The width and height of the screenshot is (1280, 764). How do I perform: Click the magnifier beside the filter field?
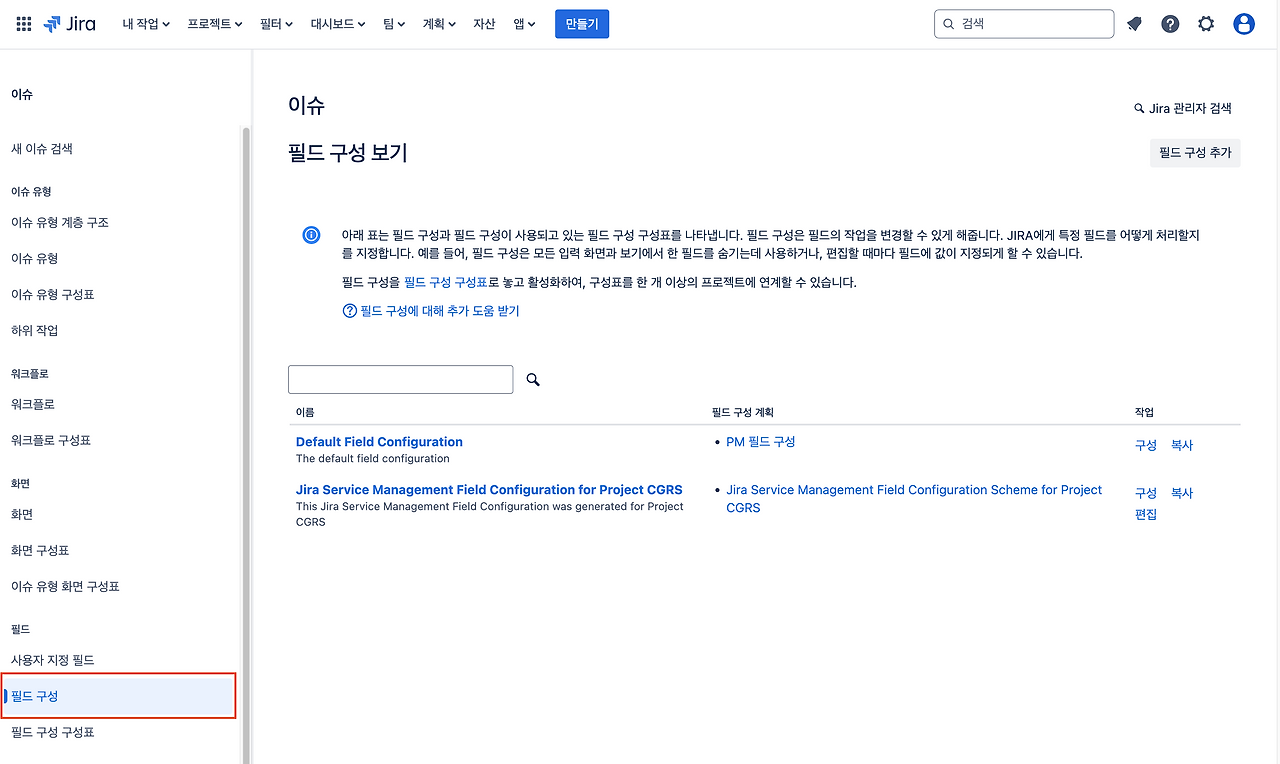(532, 379)
